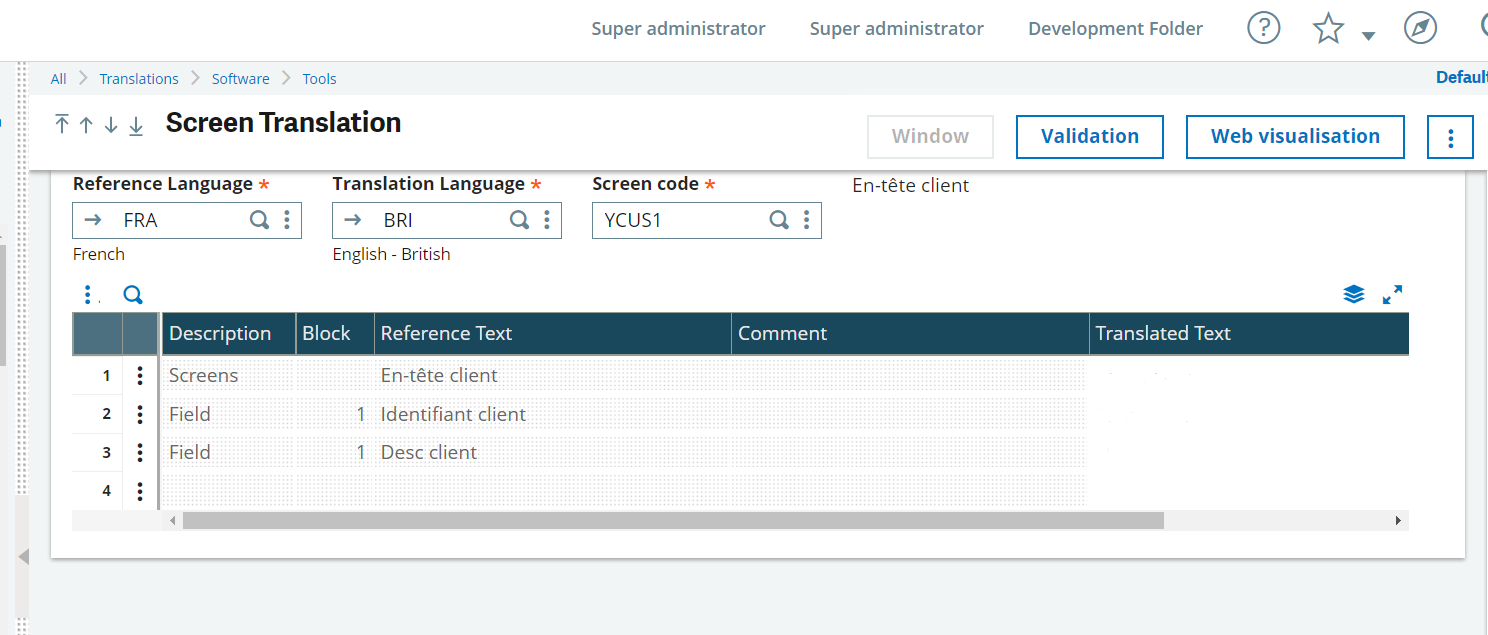This screenshot has width=1488, height=635.
Task: Click the Validation button
Action: coord(1089,137)
